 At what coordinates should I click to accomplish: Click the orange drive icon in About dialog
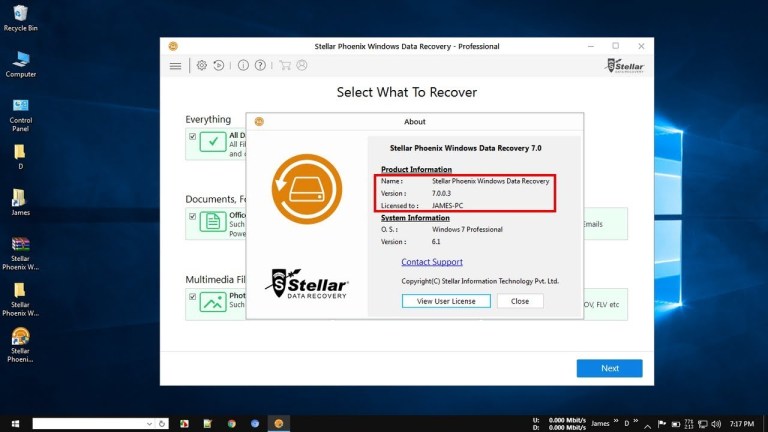point(307,189)
